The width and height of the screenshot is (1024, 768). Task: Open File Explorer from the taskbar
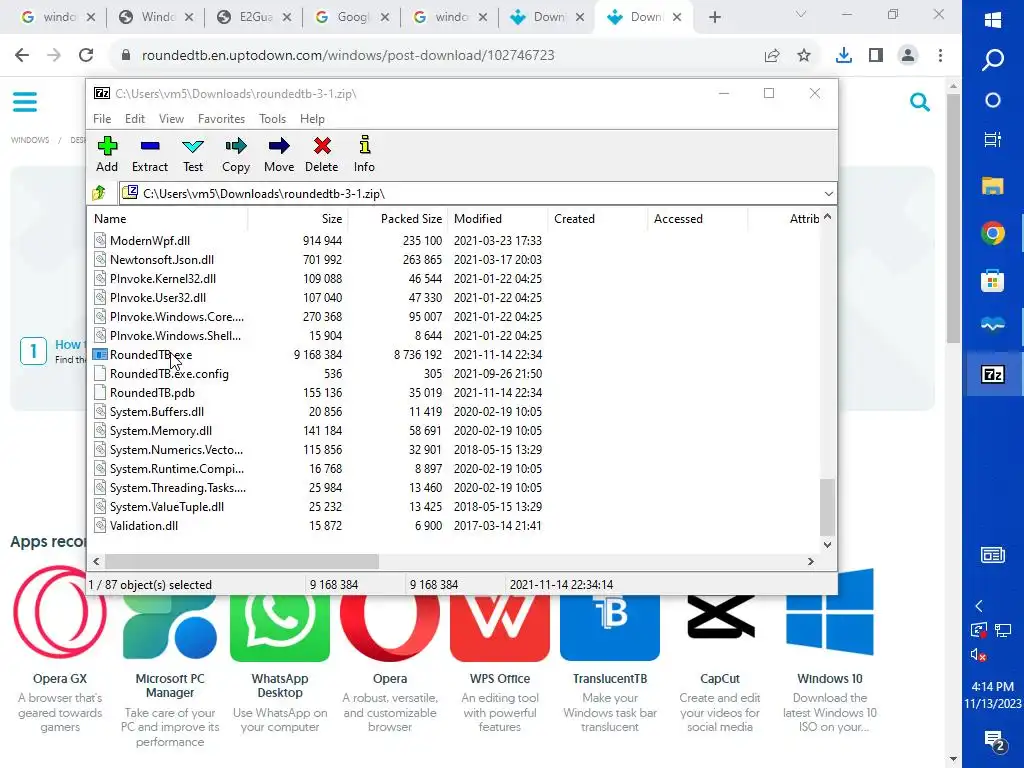pos(993,186)
